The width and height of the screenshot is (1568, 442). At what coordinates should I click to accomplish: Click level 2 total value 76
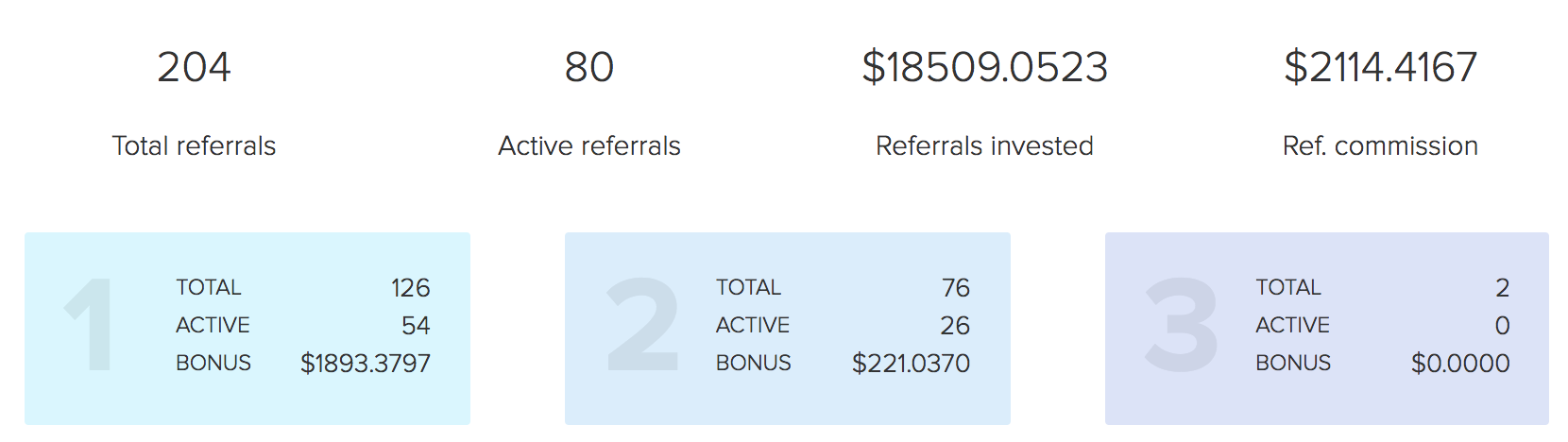pyautogui.click(x=956, y=287)
